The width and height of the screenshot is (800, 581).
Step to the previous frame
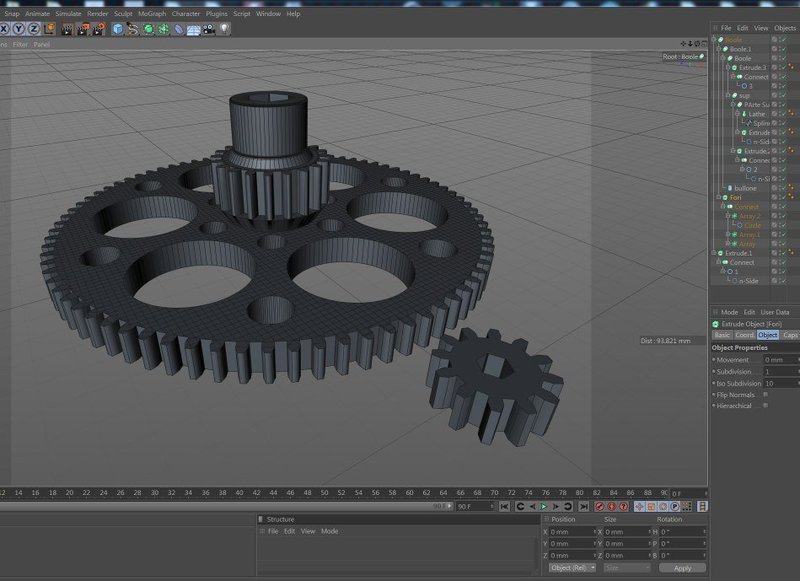point(532,507)
